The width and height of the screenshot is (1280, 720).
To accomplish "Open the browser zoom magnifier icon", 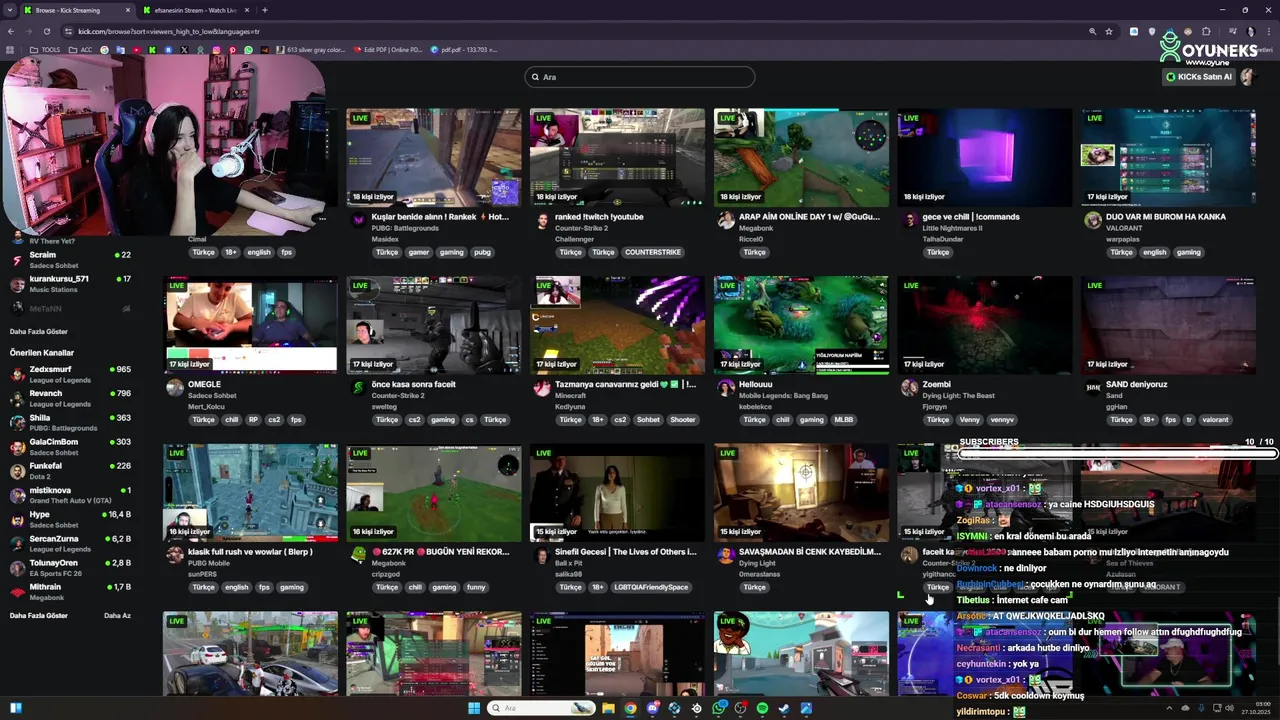I will [x=1092, y=31].
